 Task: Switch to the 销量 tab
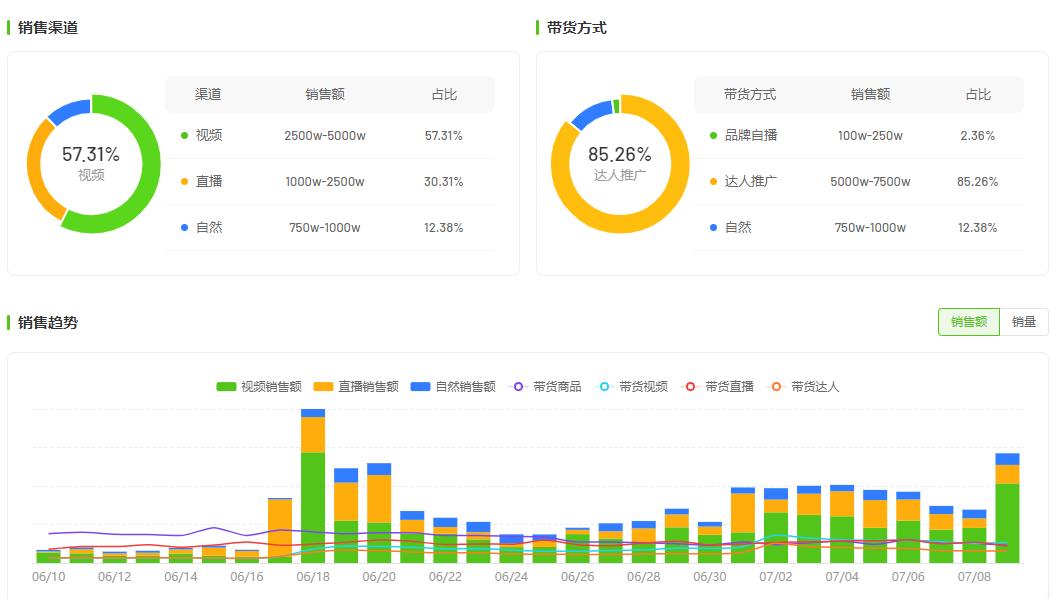click(x=1023, y=322)
